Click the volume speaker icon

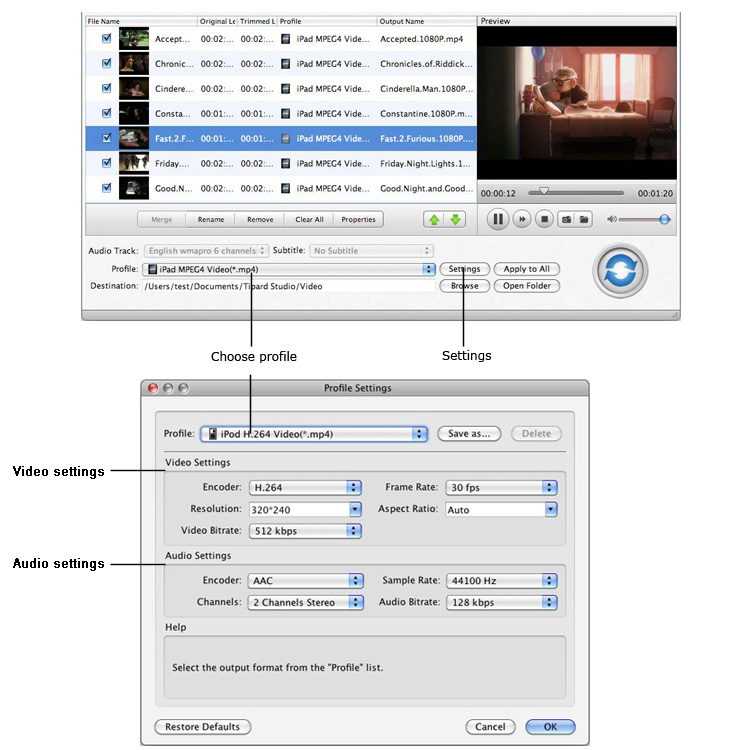click(x=611, y=219)
